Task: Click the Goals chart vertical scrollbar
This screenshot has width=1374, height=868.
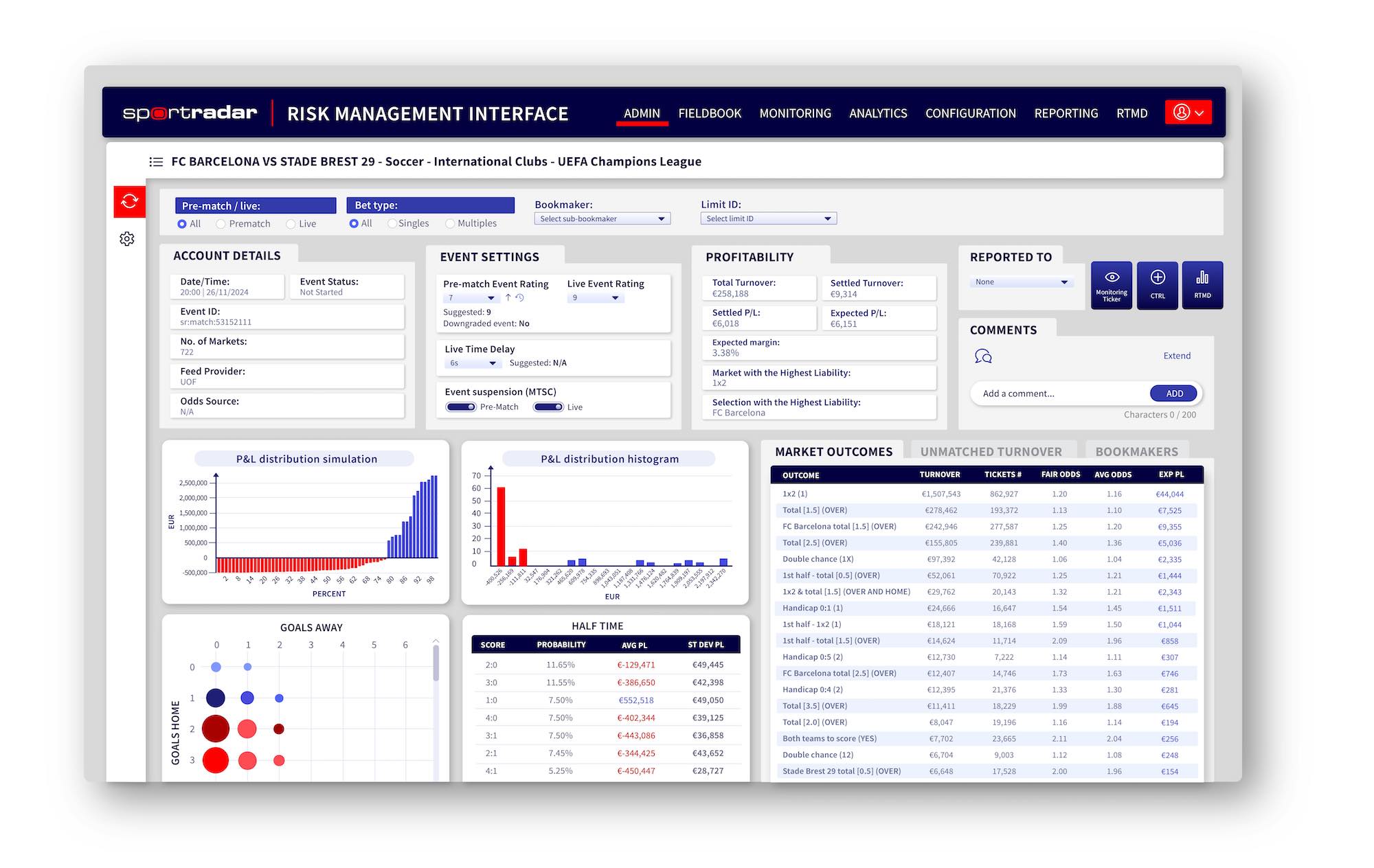Action: click(x=436, y=663)
